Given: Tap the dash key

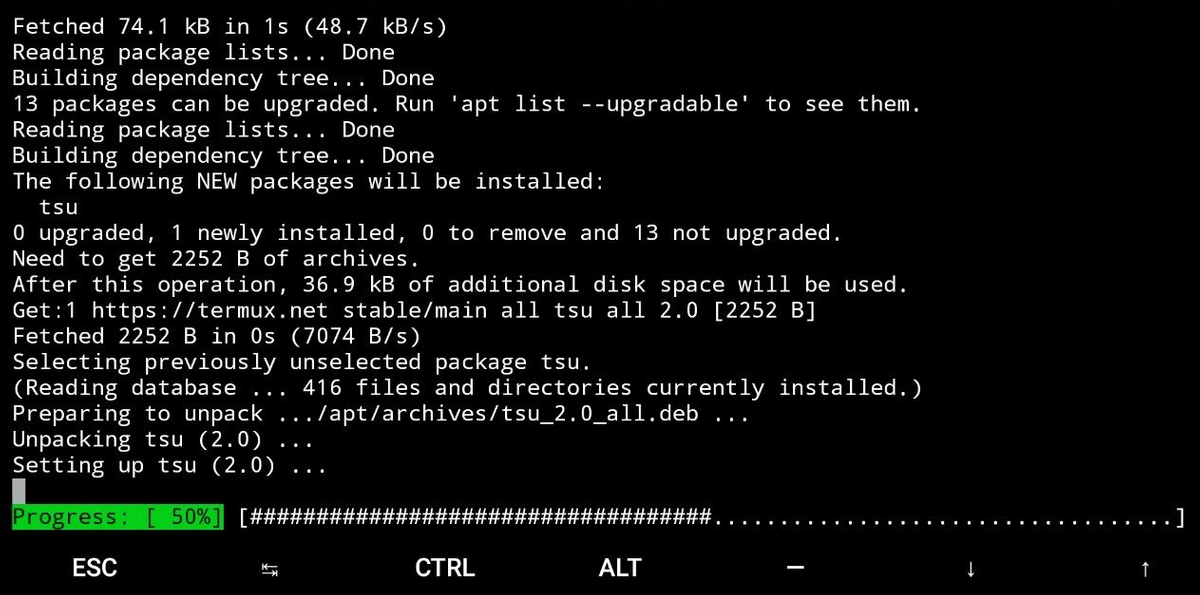Looking at the screenshot, I should tap(795, 568).
